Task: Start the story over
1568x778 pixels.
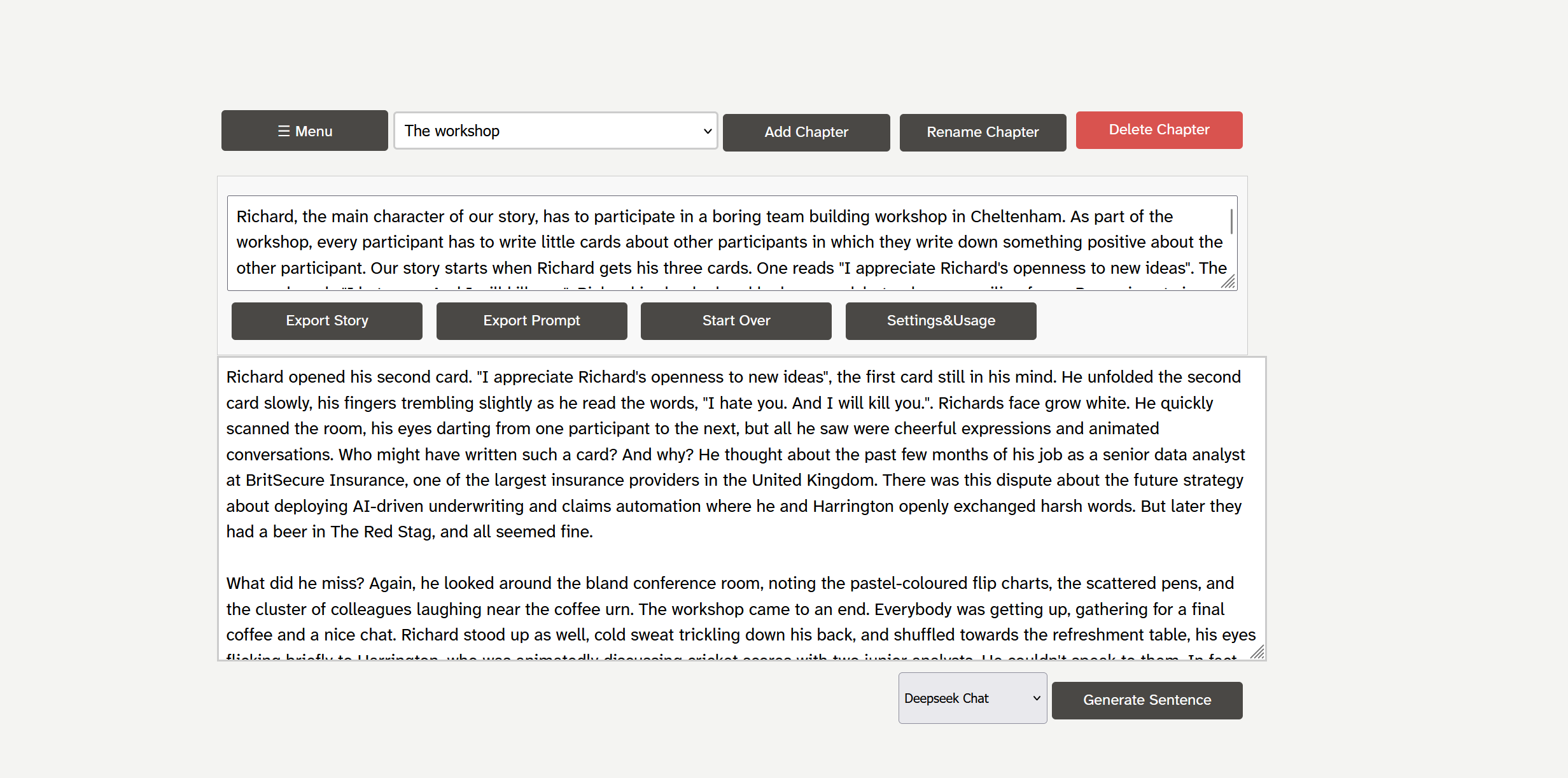Action: [x=736, y=321]
